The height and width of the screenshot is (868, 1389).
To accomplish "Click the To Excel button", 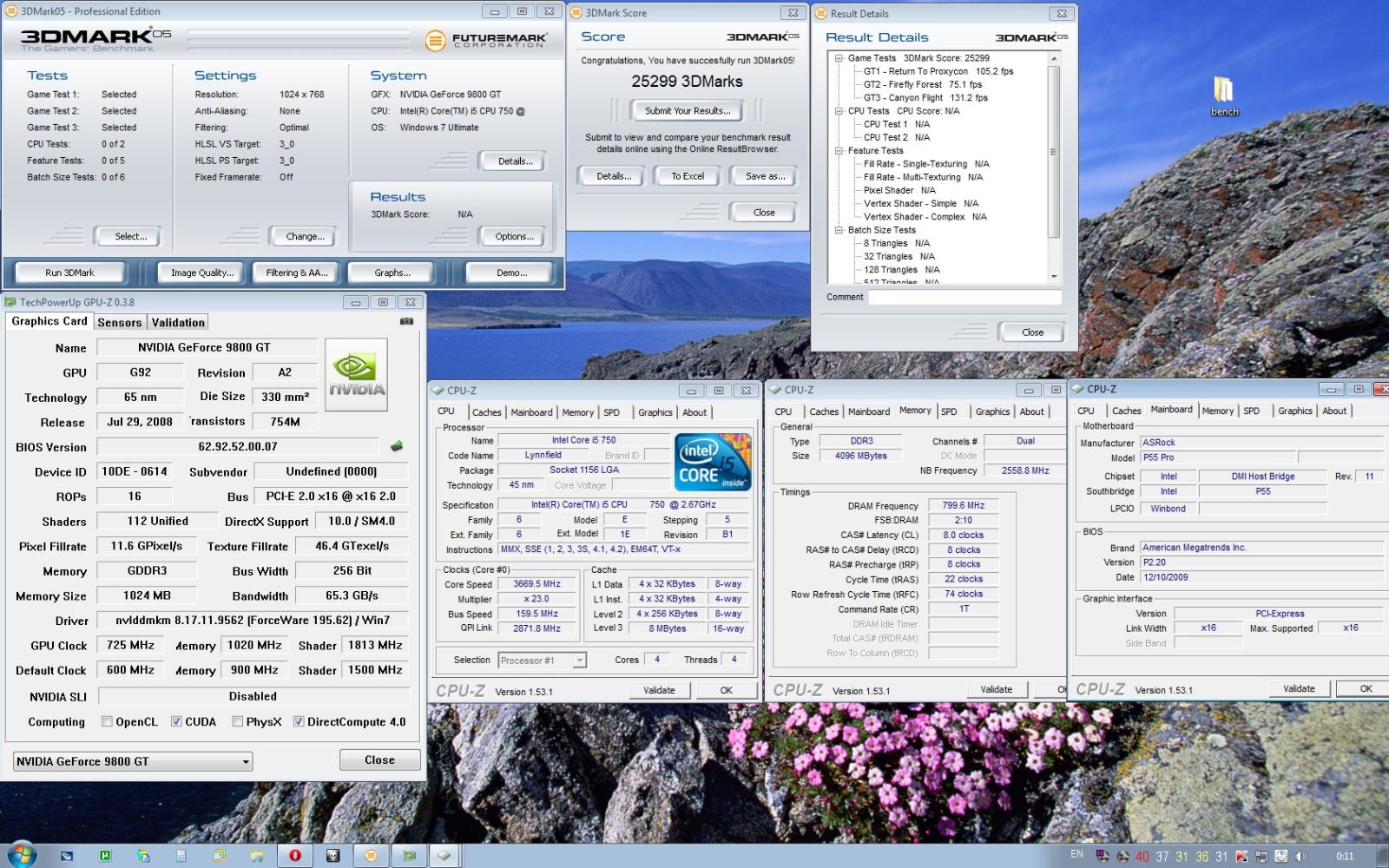I will (x=688, y=176).
